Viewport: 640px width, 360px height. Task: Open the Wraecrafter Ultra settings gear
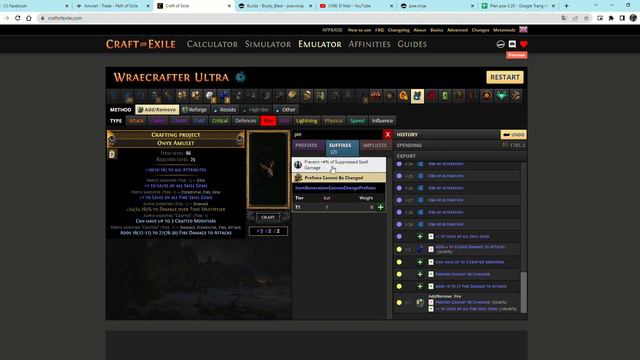click(241, 77)
